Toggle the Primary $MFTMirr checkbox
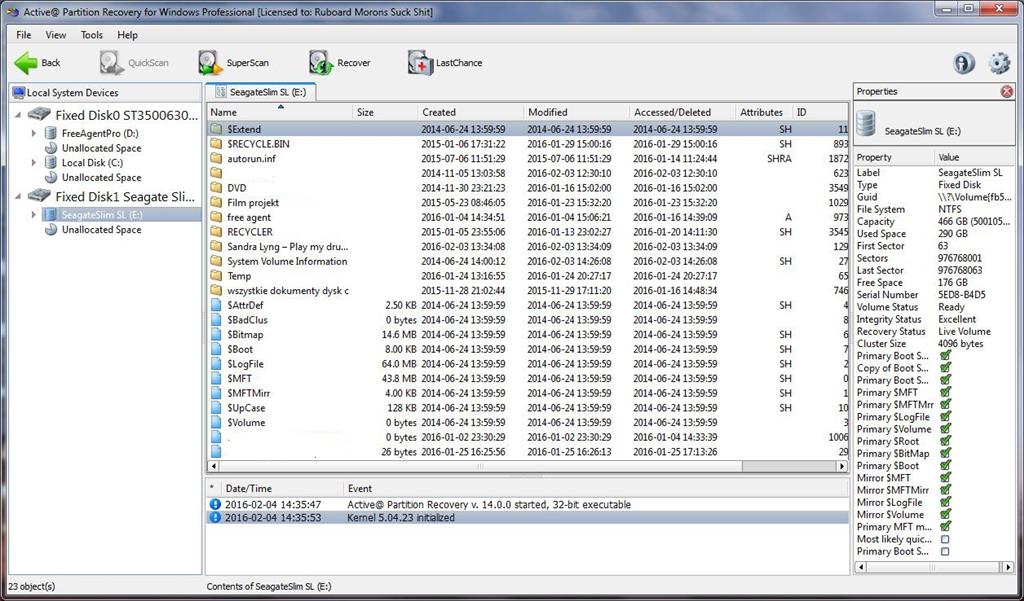 pos(945,404)
